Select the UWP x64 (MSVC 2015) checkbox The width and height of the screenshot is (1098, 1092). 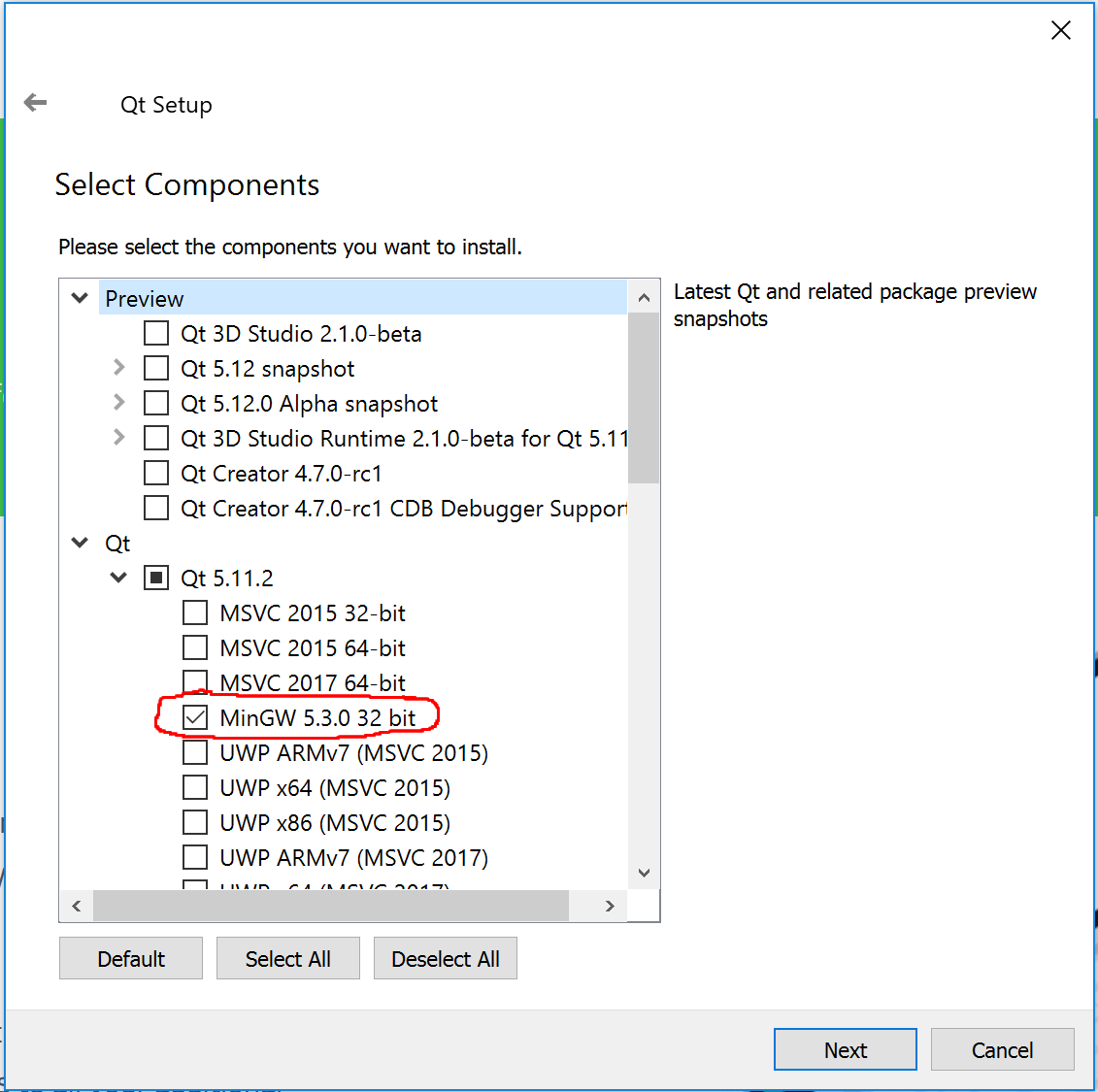(195, 788)
